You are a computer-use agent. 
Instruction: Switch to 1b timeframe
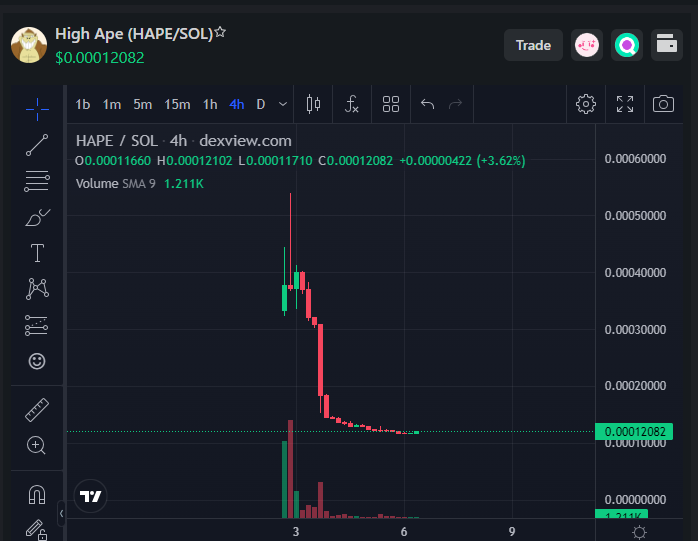pyautogui.click(x=83, y=104)
